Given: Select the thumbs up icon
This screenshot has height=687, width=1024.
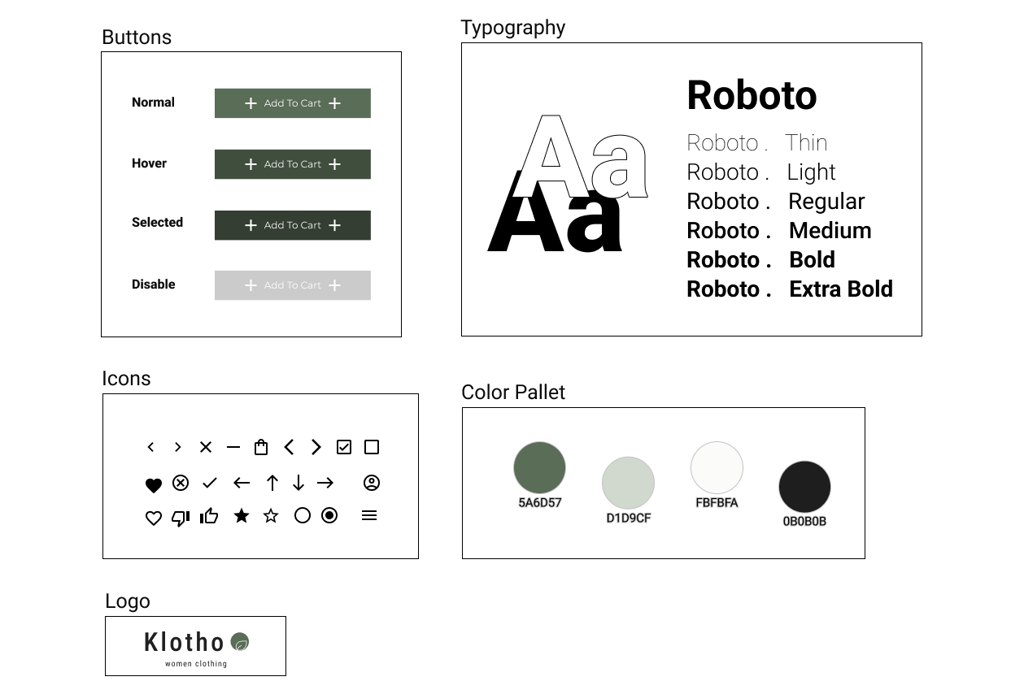Looking at the screenshot, I should 209,516.
